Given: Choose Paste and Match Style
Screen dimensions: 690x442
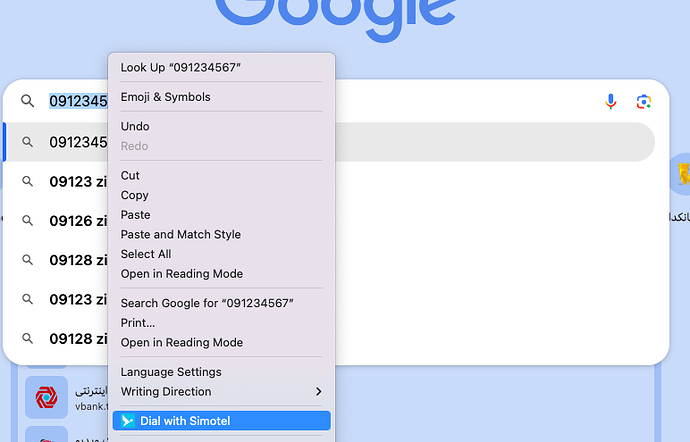Looking at the screenshot, I should click(221, 234).
